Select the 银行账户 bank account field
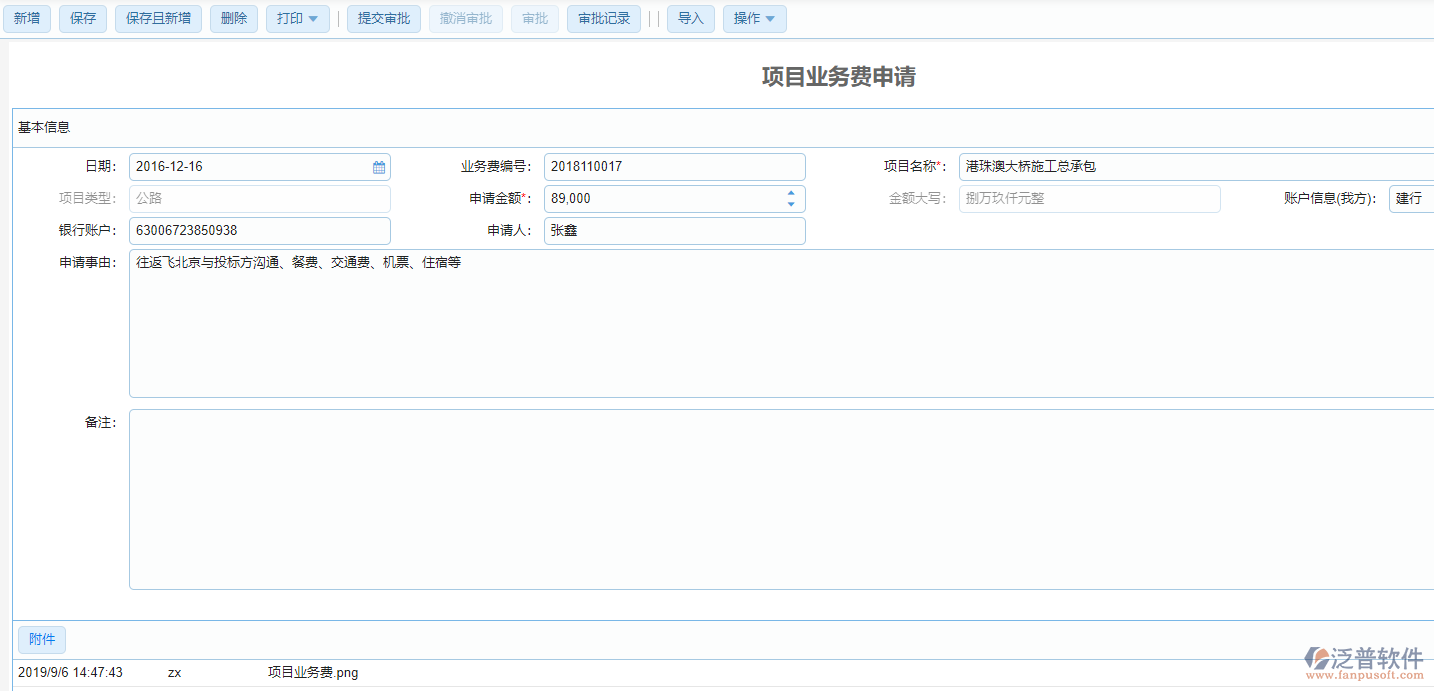Image resolution: width=1434 pixels, height=691 pixels. [259, 230]
